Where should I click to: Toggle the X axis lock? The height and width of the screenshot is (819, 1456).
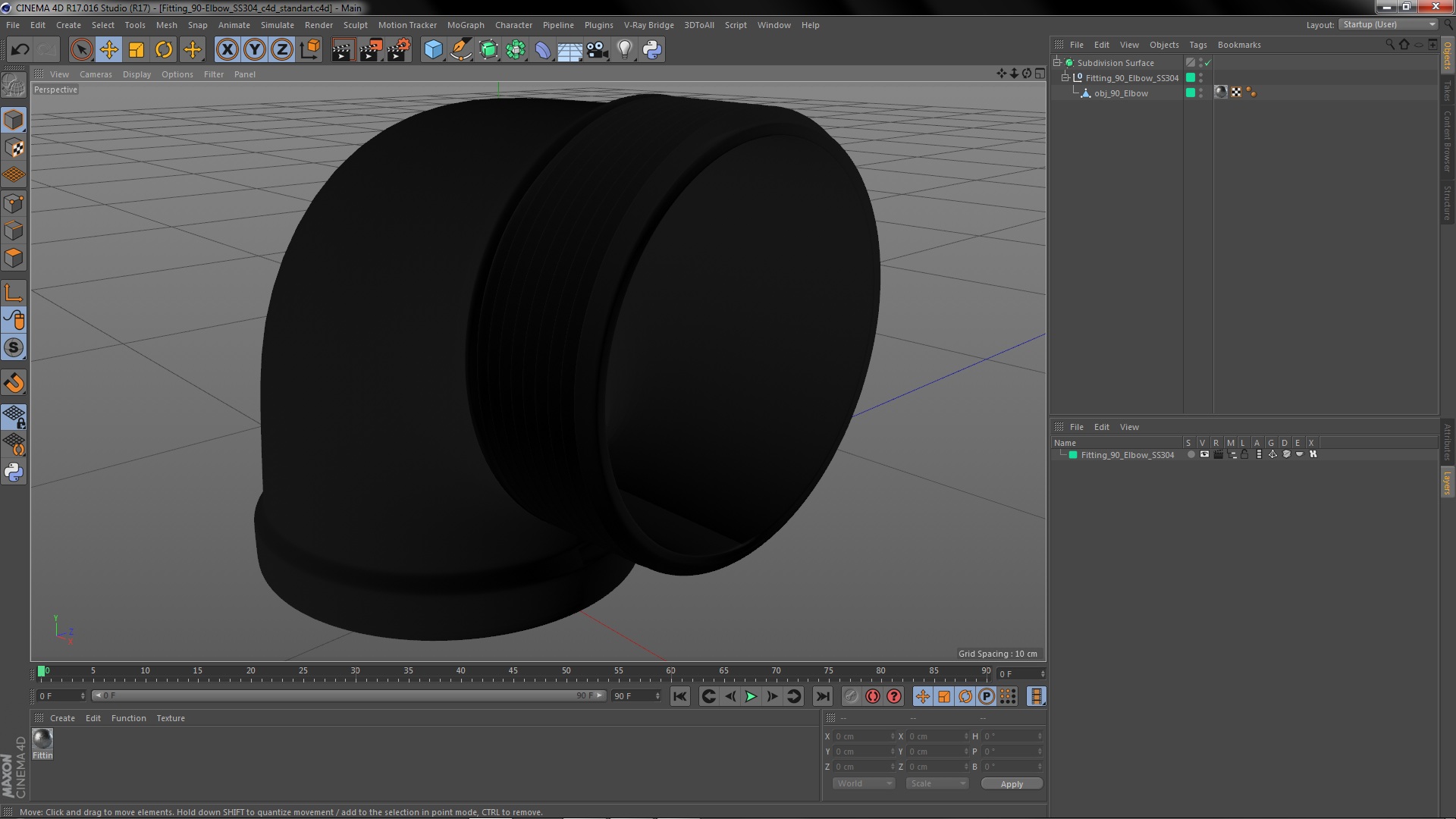click(x=227, y=50)
